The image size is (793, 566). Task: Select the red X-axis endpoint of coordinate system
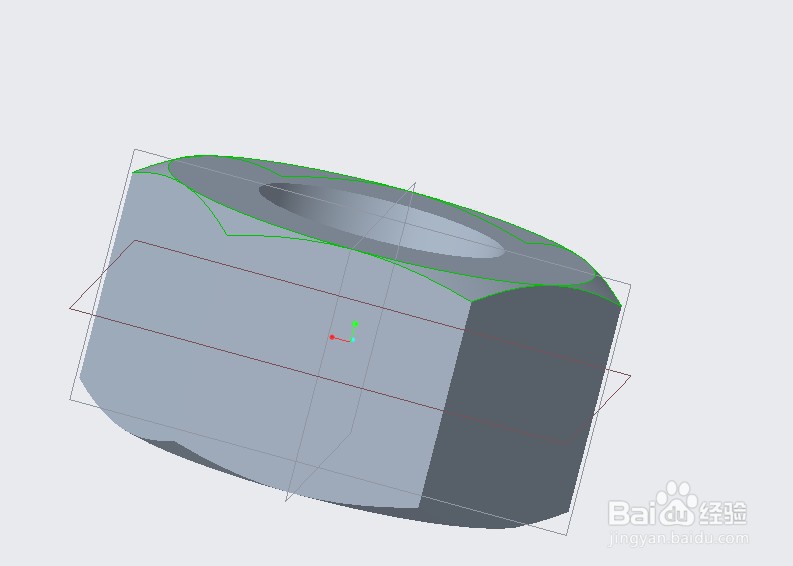332,337
